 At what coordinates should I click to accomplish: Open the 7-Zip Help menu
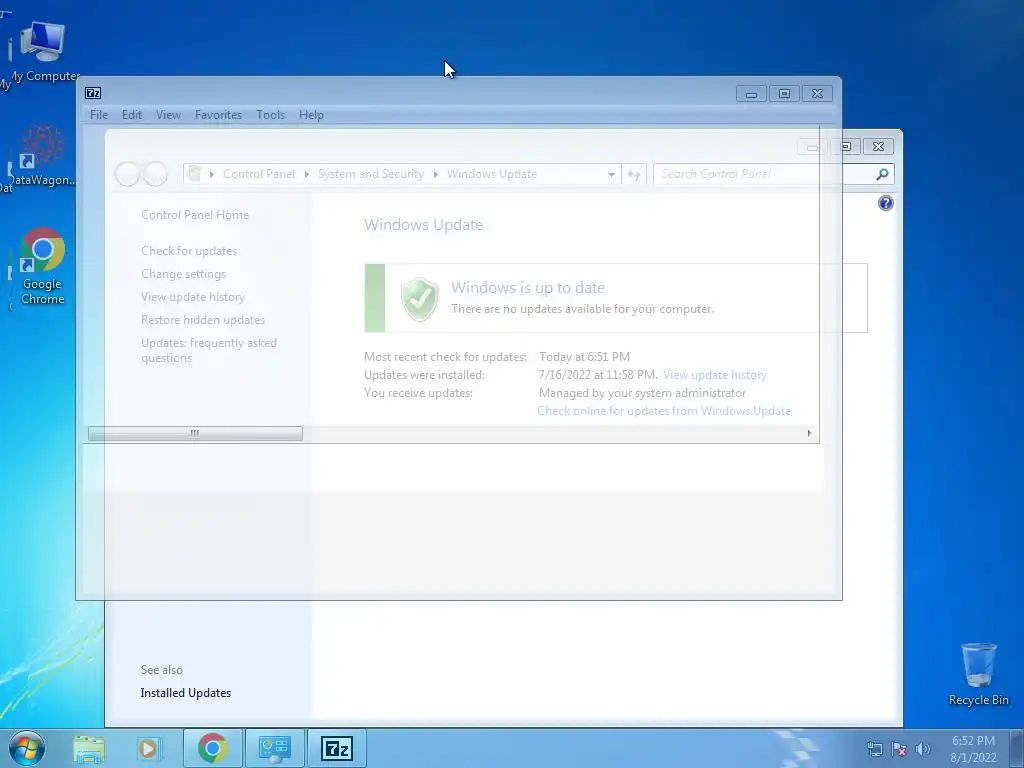[311, 115]
